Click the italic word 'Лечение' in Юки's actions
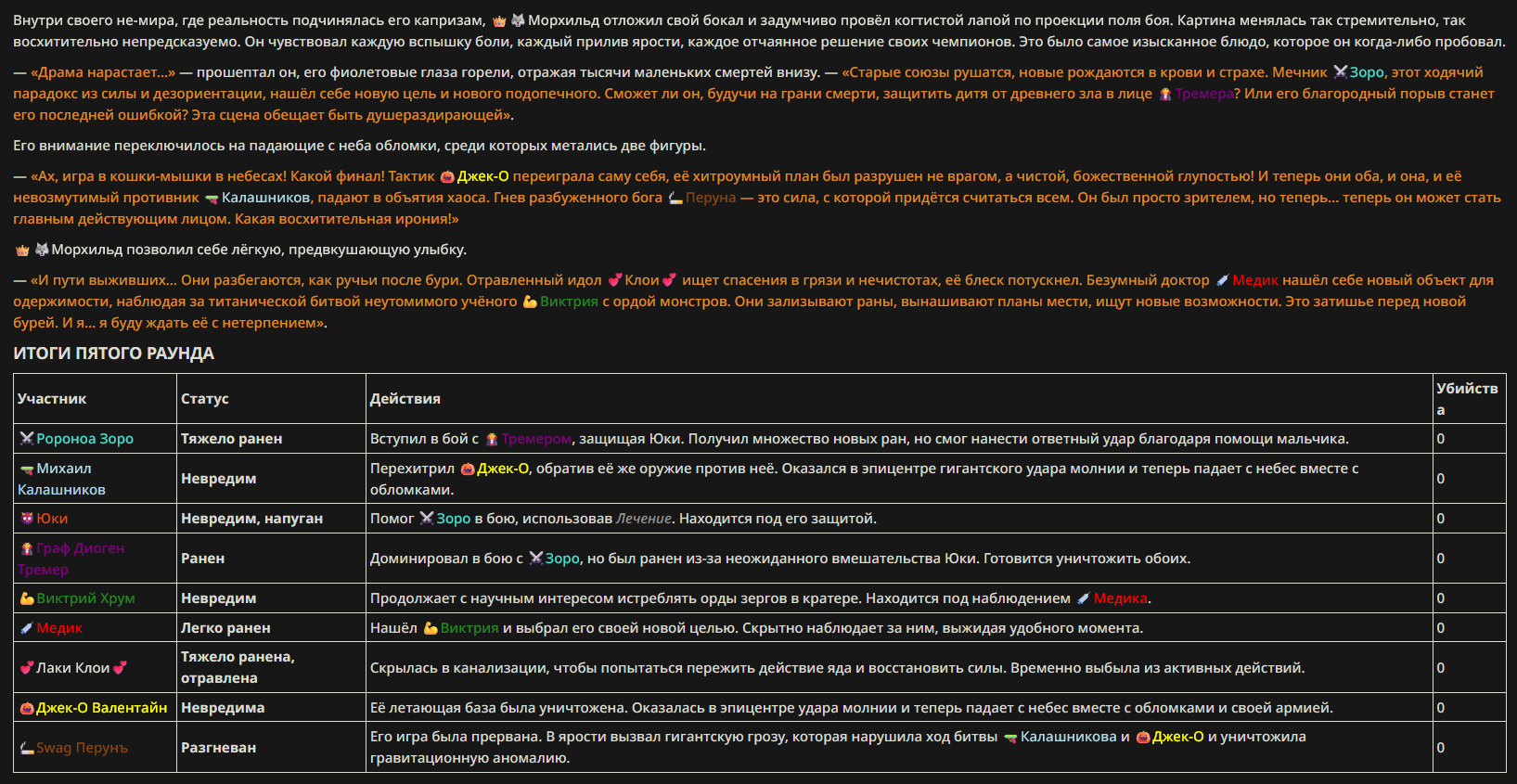1517x784 pixels. click(x=644, y=519)
